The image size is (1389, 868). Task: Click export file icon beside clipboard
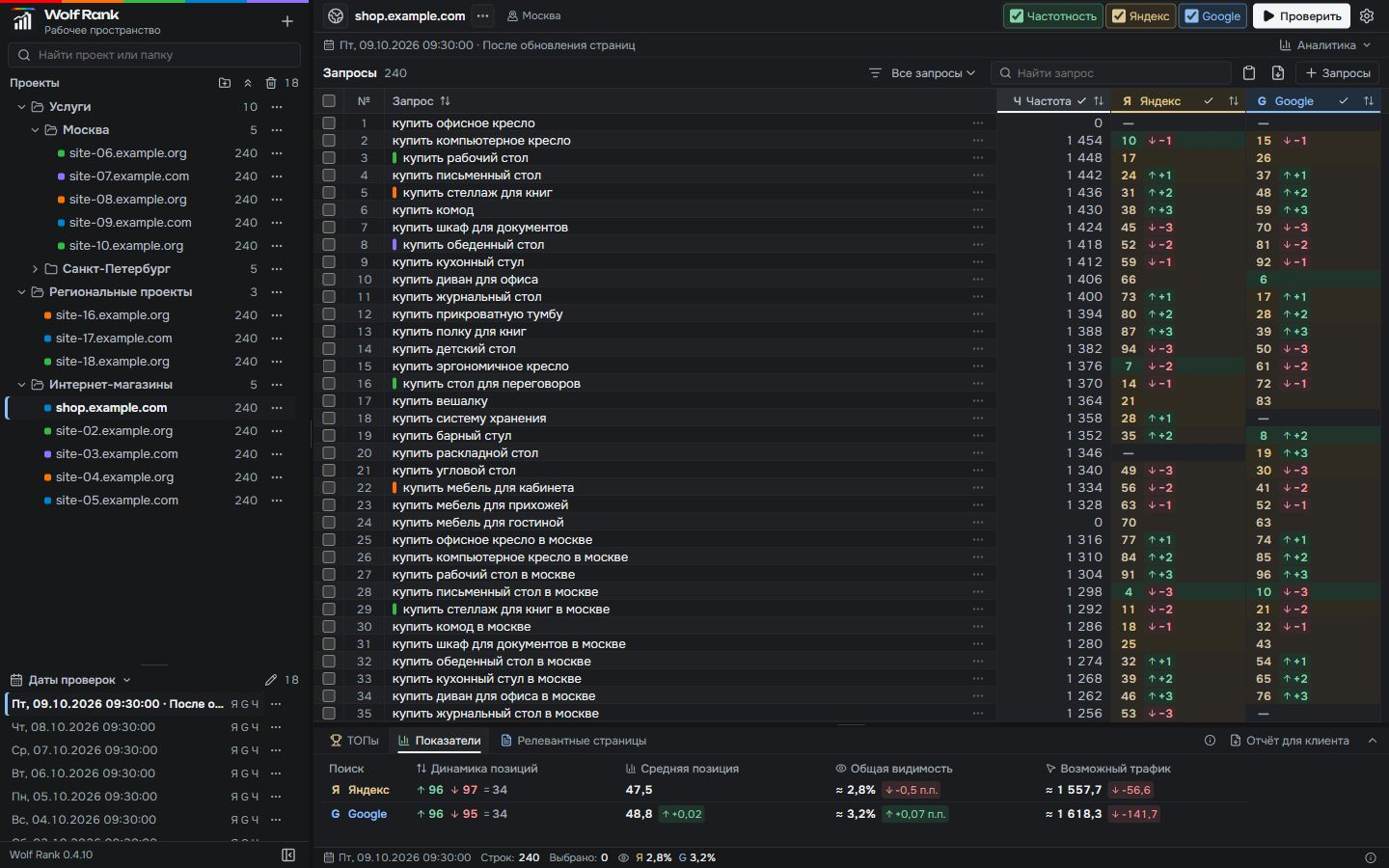click(x=1278, y=73)
